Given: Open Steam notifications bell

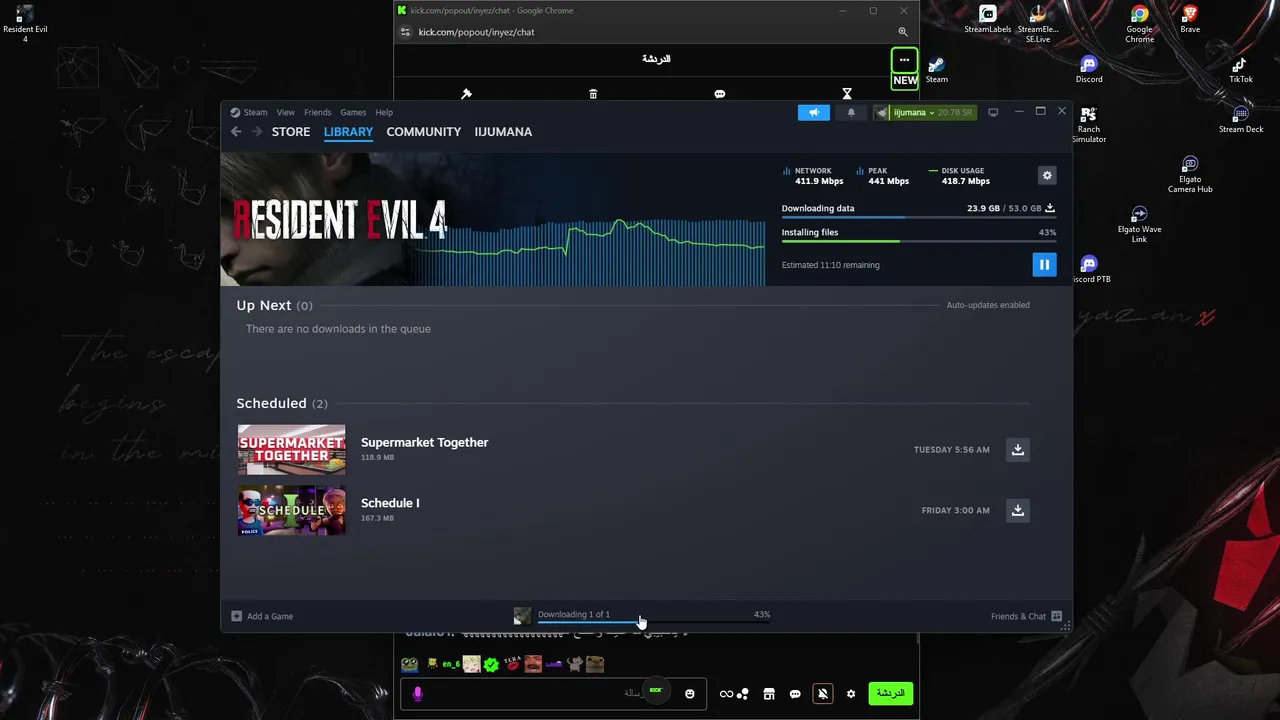Looking at the screenshot, I should click(851, 112).
